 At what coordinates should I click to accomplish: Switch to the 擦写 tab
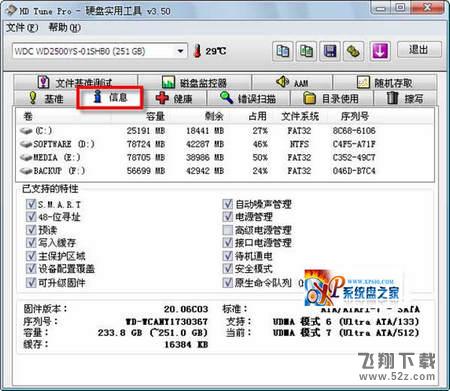click(x=405, y=98)
